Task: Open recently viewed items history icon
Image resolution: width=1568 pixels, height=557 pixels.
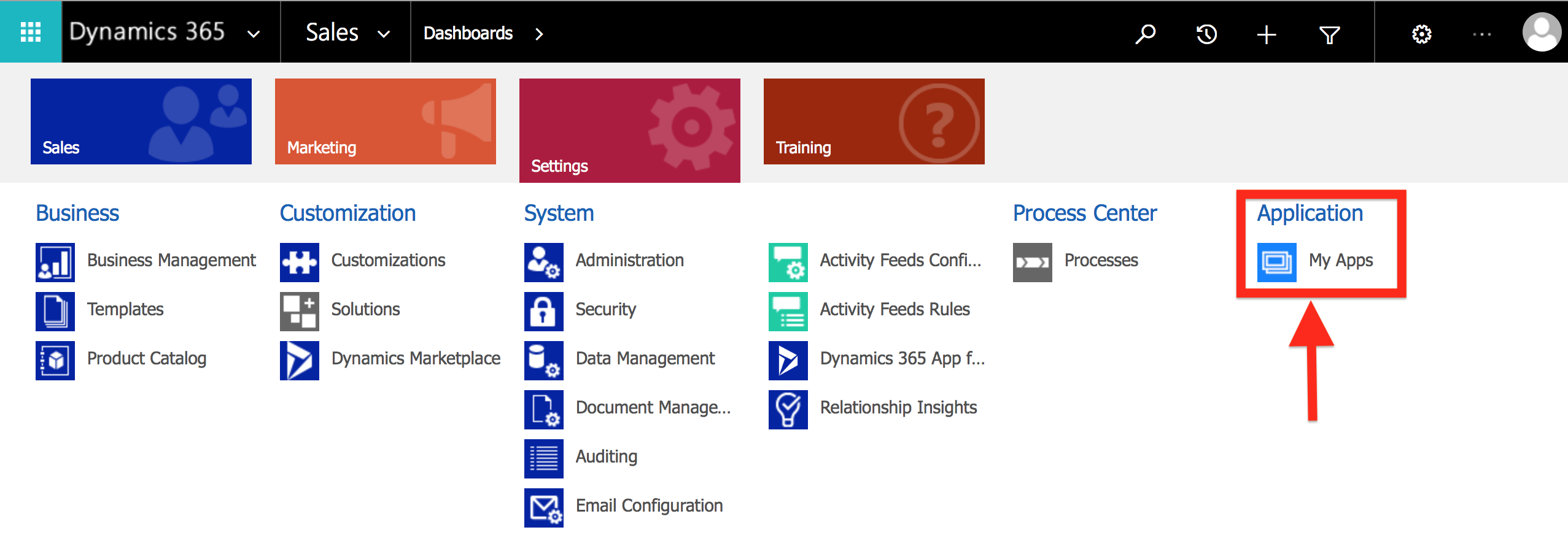Action: coord(1206,34)
